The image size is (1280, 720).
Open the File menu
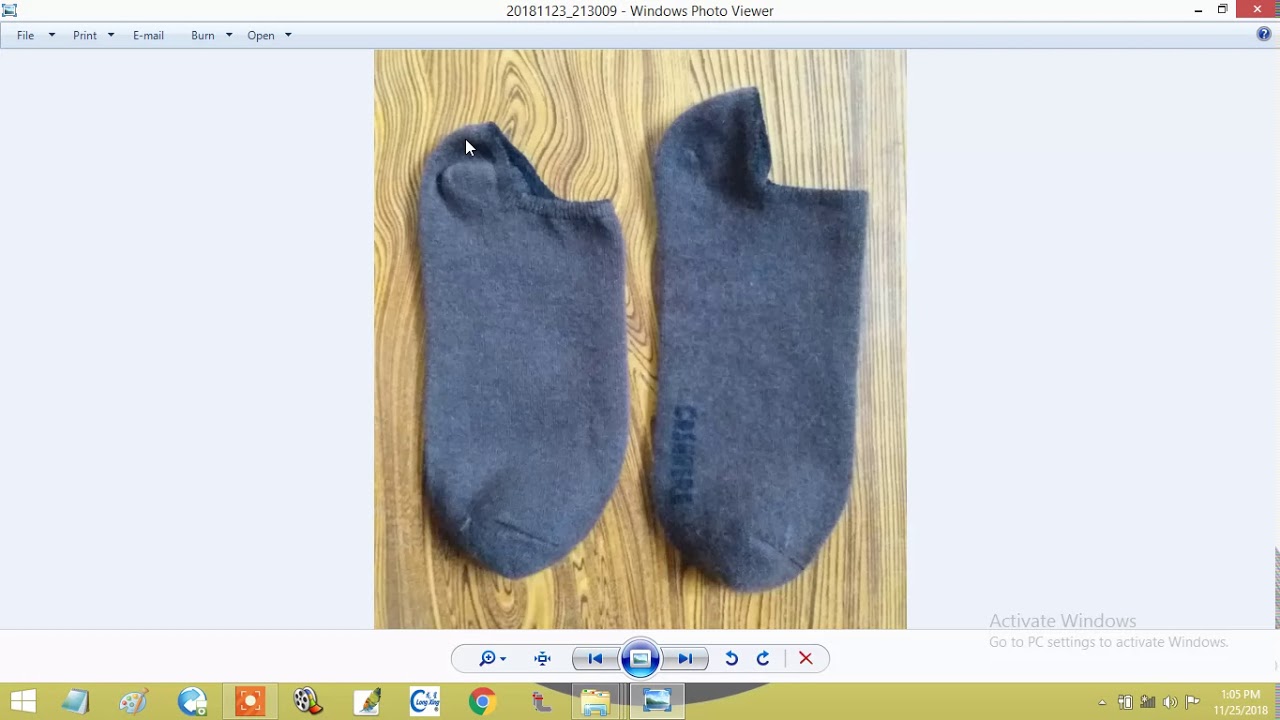(x=25, y=35)
